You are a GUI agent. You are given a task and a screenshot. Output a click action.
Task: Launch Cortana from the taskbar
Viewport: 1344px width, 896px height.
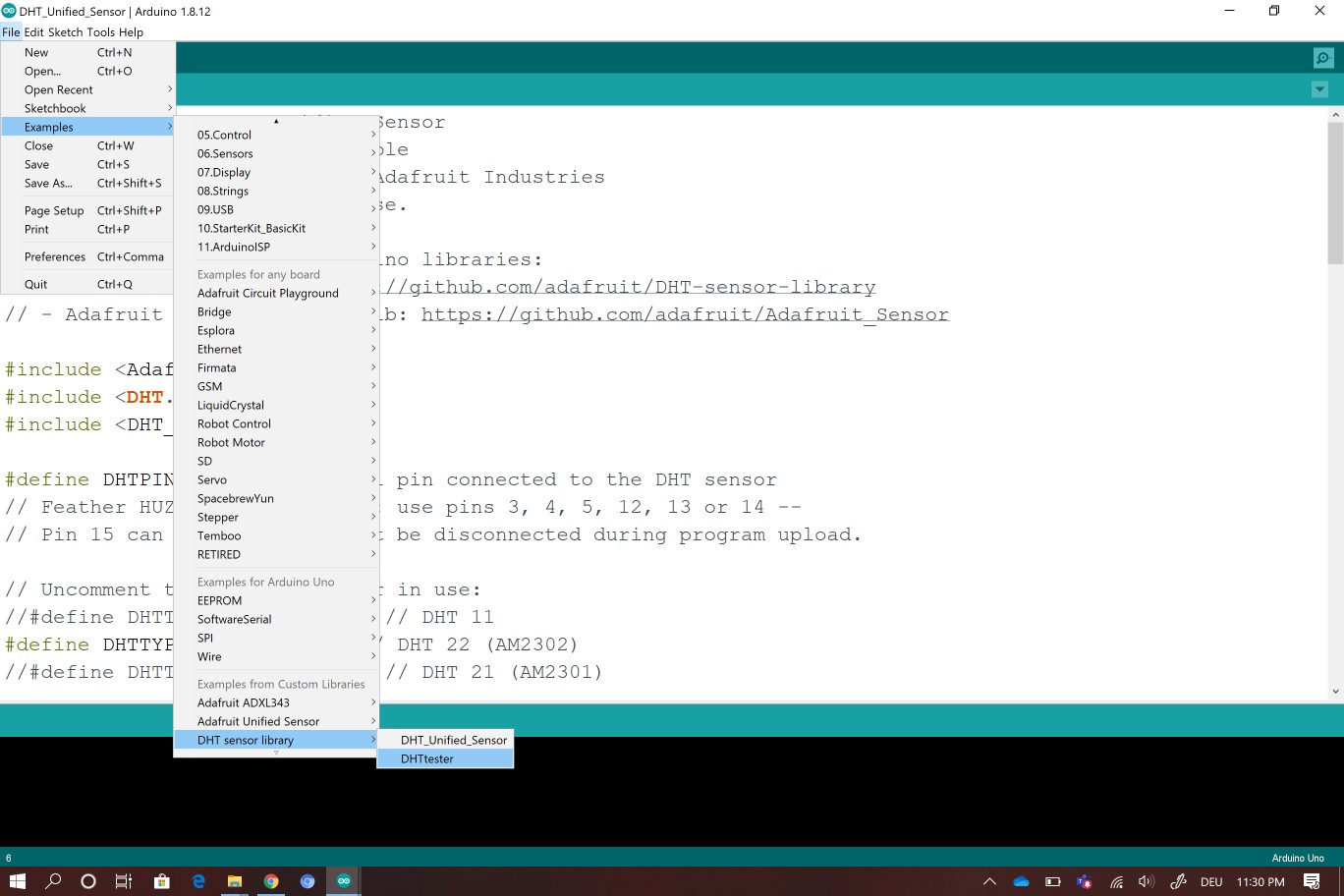pos(88,881)
